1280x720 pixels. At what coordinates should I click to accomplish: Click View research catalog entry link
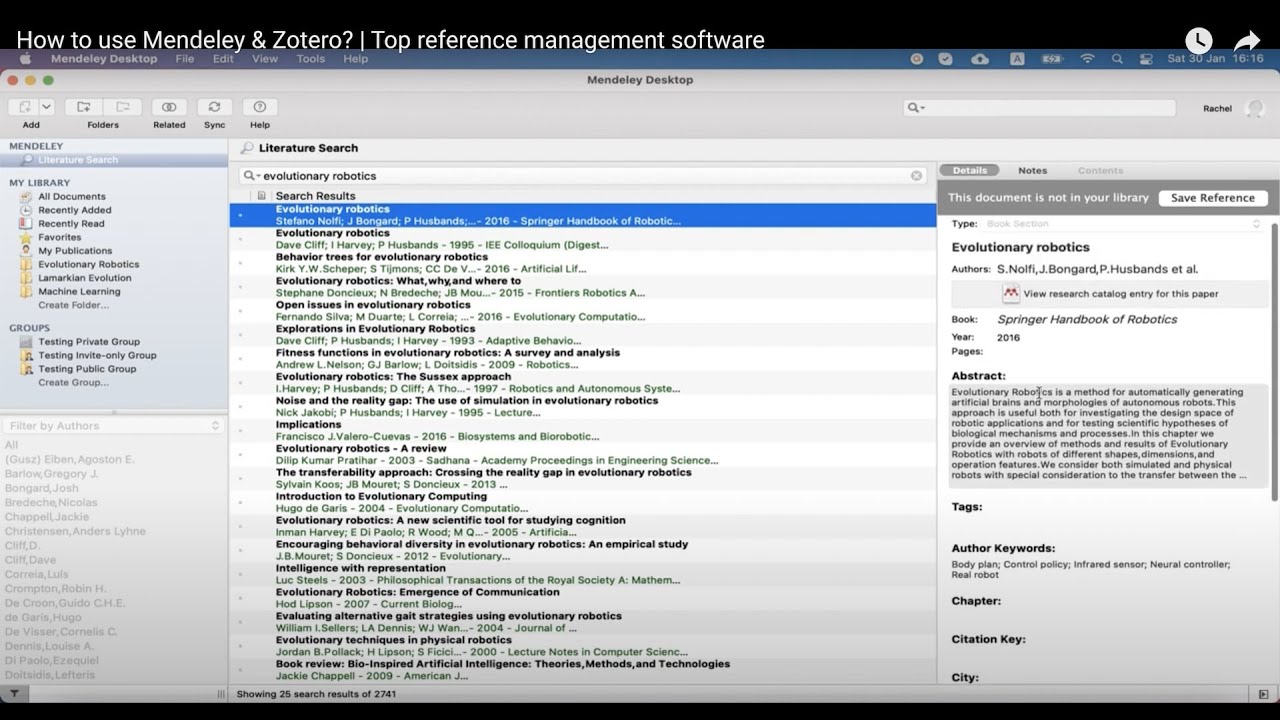point(1120,294)
